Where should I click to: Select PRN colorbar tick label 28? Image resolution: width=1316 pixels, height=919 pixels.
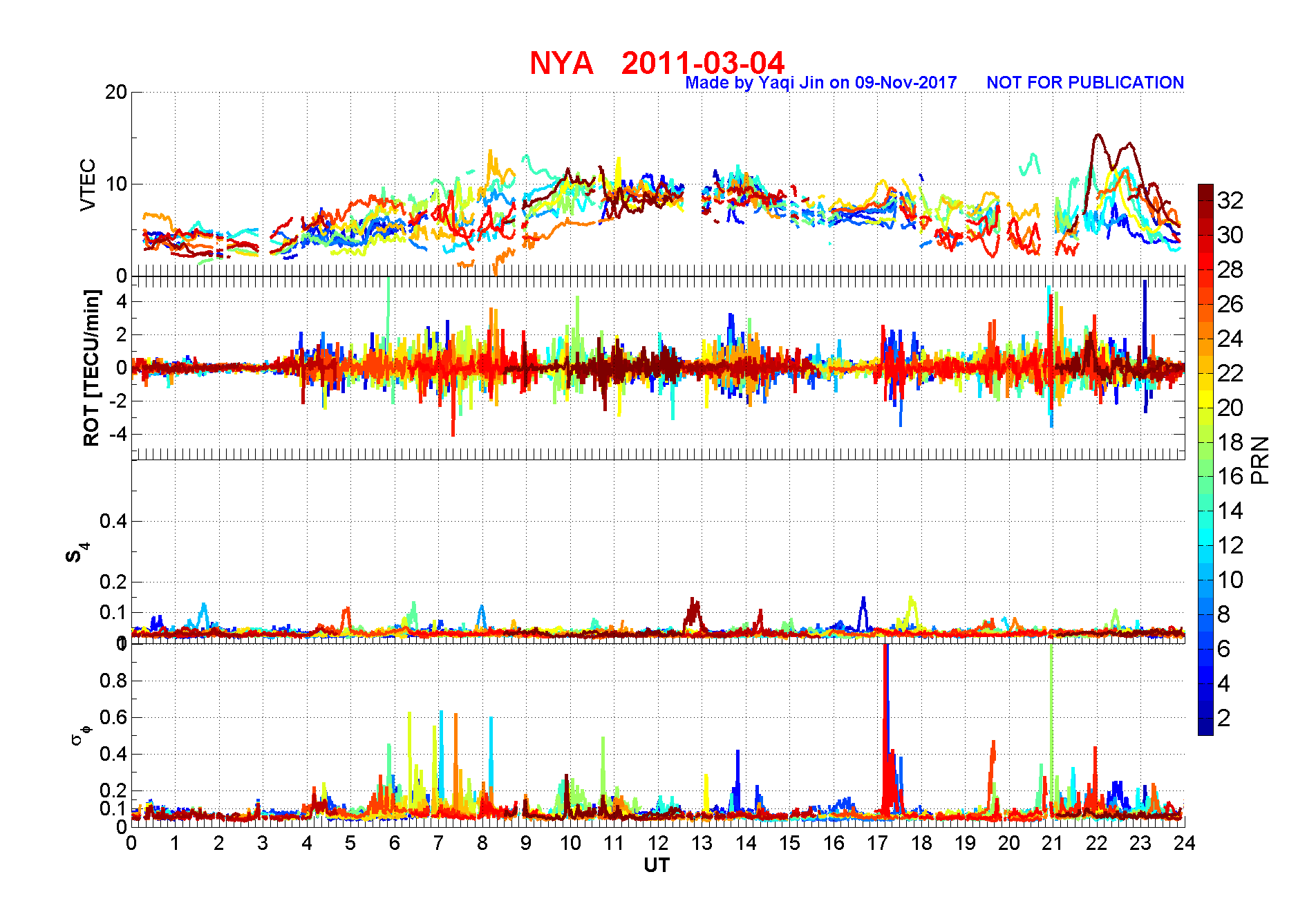click(1230, 269)
